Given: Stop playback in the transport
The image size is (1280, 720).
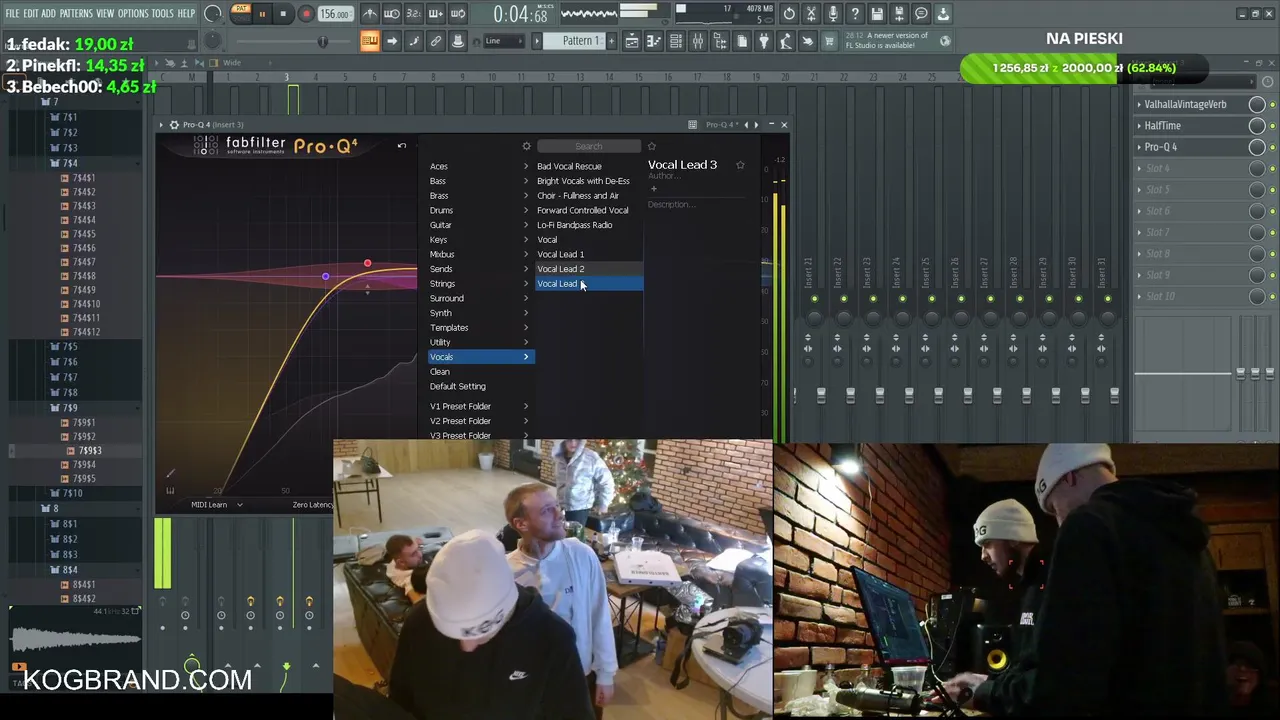Looking at the screenshot, I should pyautogui.click(x=284, y=14).
